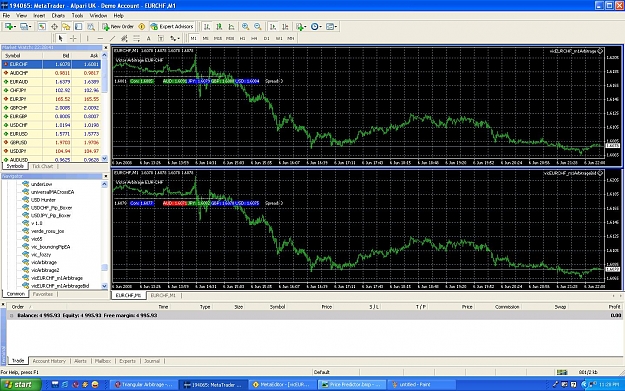Open the Favorites tab in Navigator

pyautogui.click(x=43, y=294)
